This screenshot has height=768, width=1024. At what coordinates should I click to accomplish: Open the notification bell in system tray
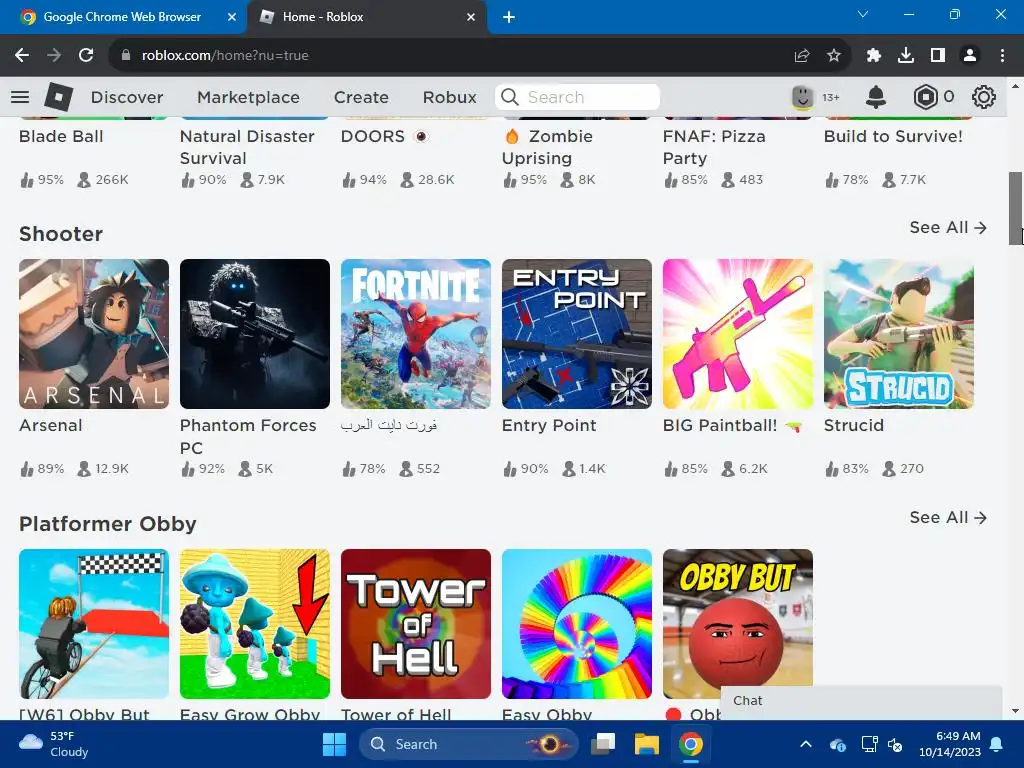coord(997,744)
